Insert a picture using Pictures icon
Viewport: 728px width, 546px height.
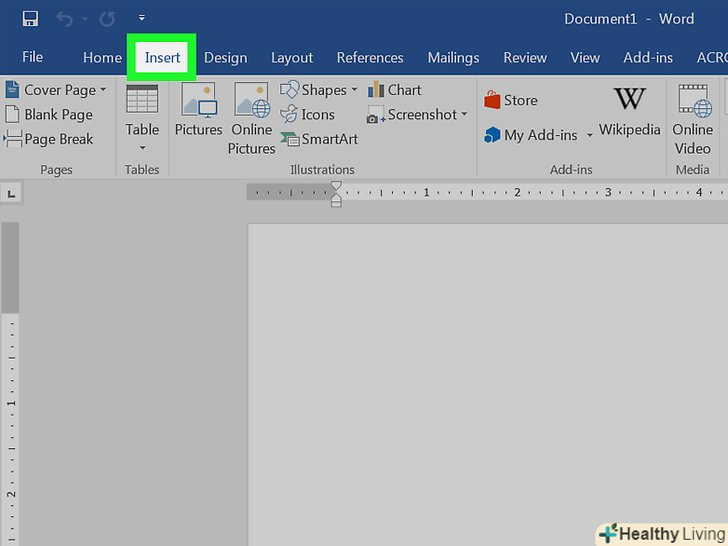point(198,110)
